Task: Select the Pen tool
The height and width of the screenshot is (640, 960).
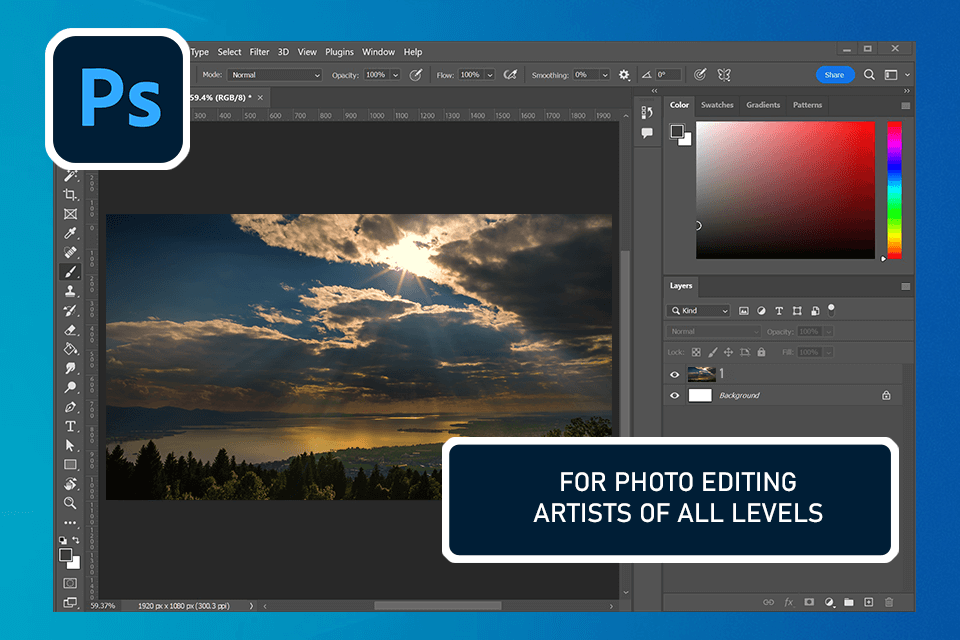Action: 70,407
